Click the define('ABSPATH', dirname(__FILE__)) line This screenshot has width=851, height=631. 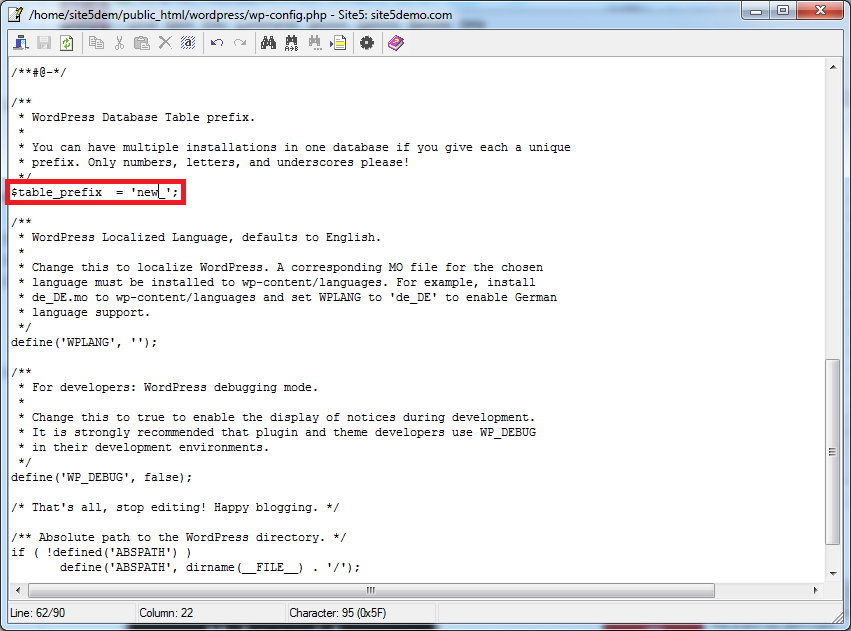[x=209, y=568]
